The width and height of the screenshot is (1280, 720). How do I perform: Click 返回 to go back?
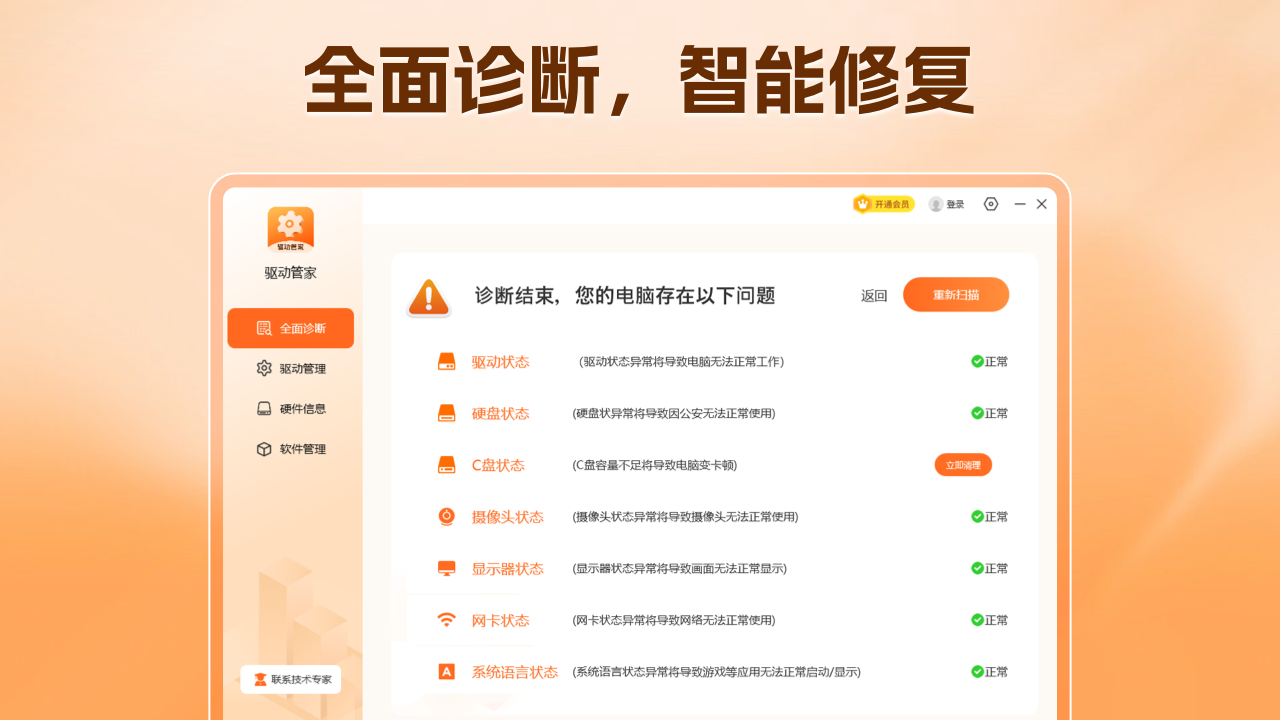[x=874, y=296]
